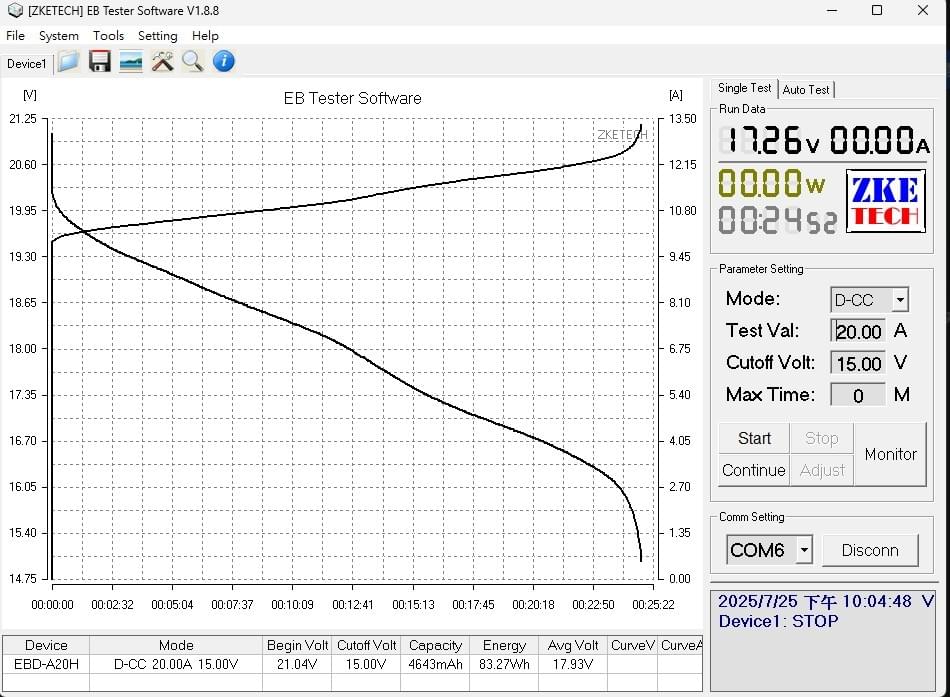Click the Start button
The height and width of the screenshot is (697, 950).
[x=754, y=438]
